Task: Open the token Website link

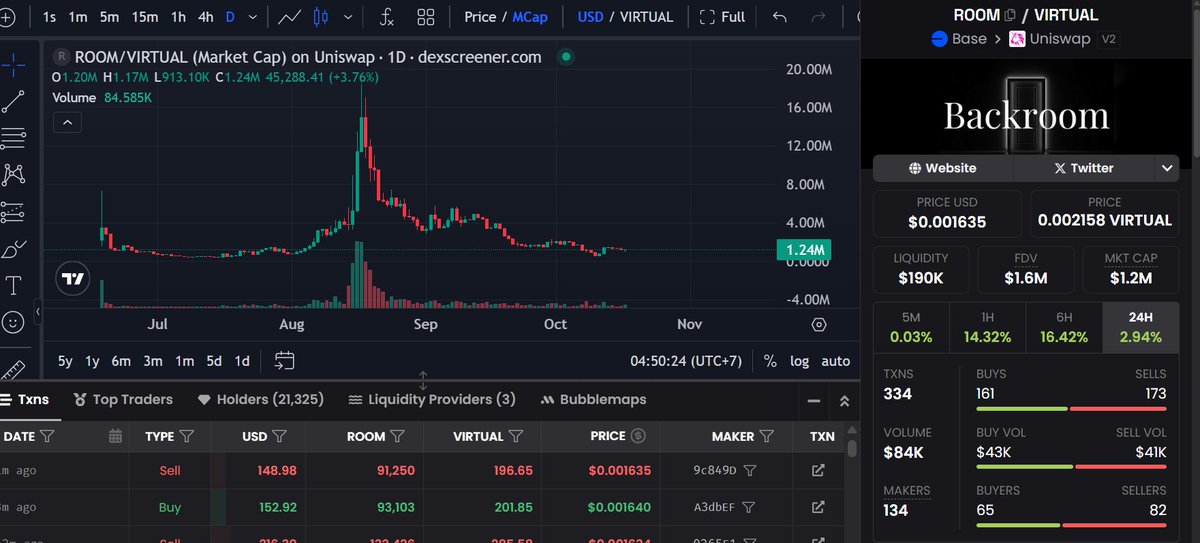Action: tap(943, 168)
